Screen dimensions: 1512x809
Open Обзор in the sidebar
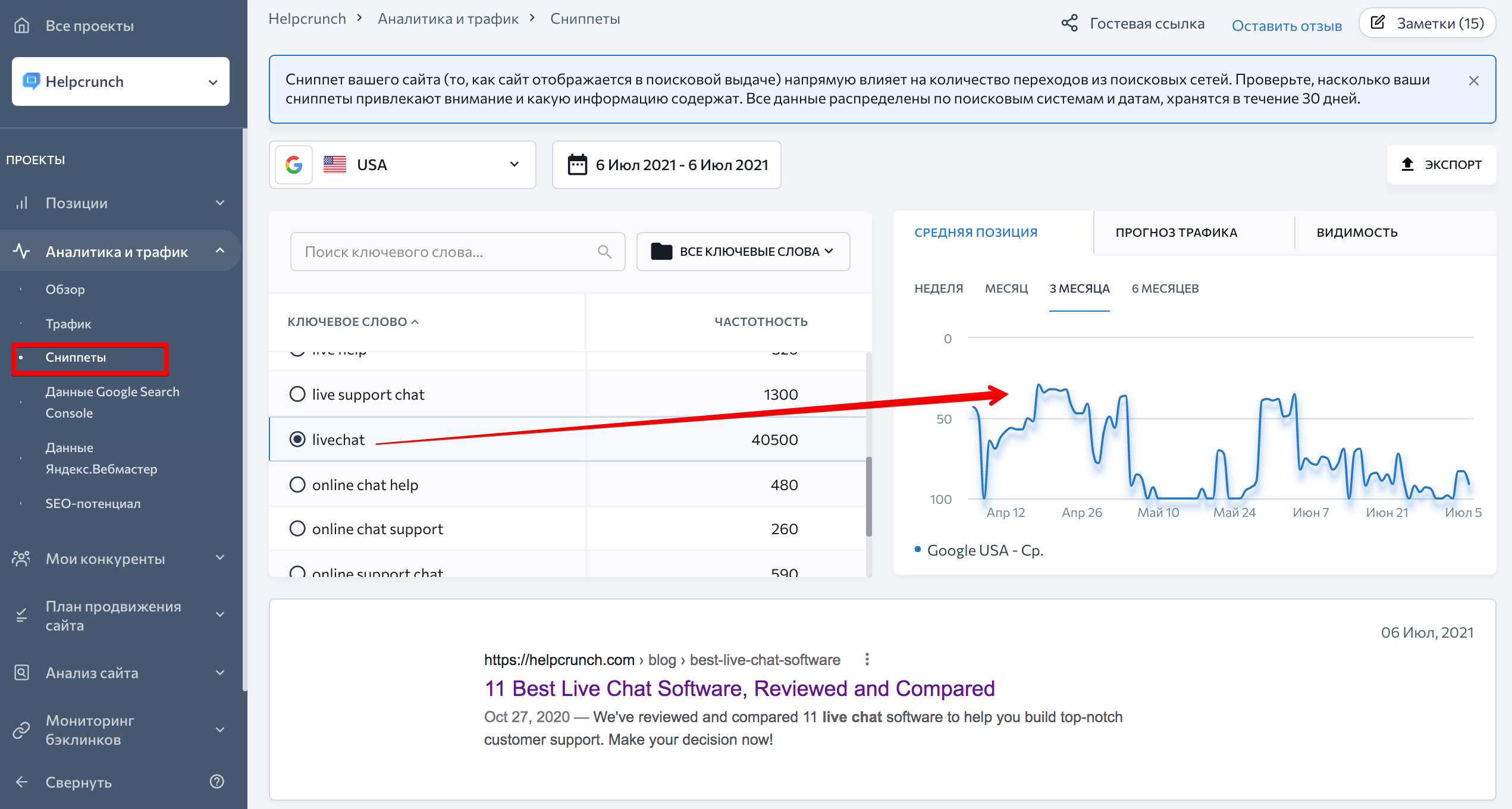(65, 289)
